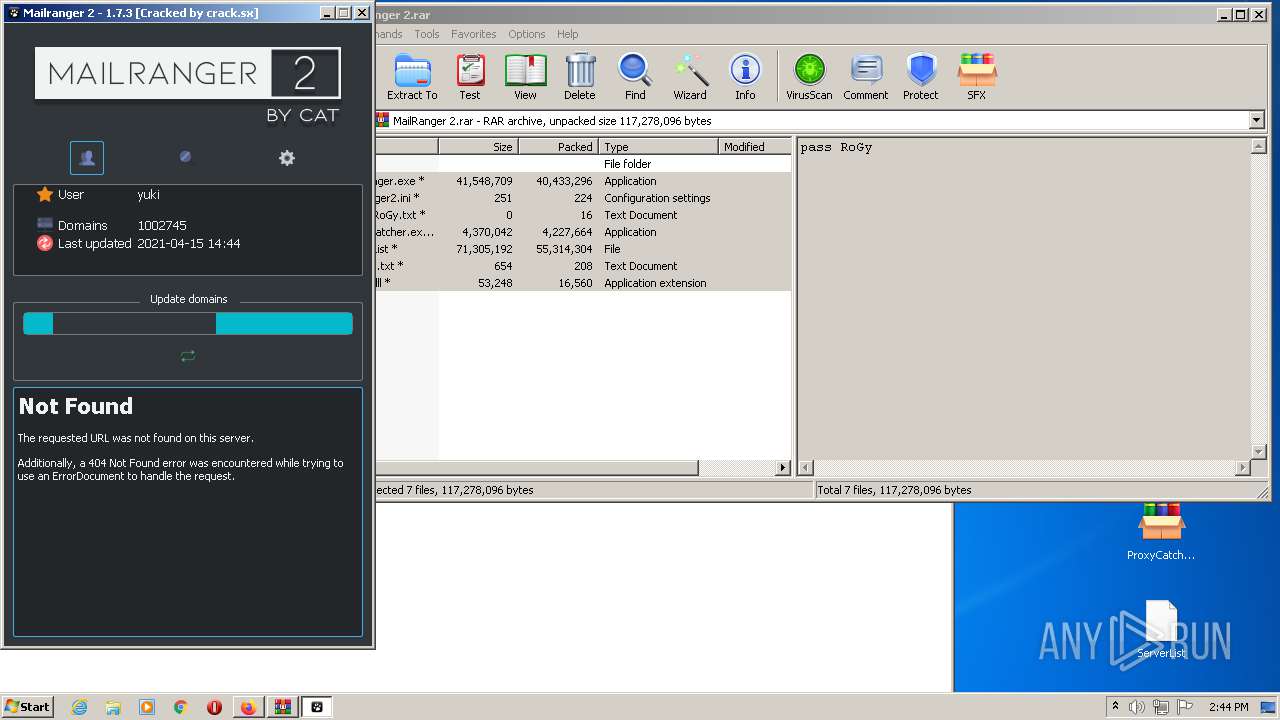The image size is (1280, 720).
Task: Select the 4,370,042 byte Application row
Action: tap(583, 232)
